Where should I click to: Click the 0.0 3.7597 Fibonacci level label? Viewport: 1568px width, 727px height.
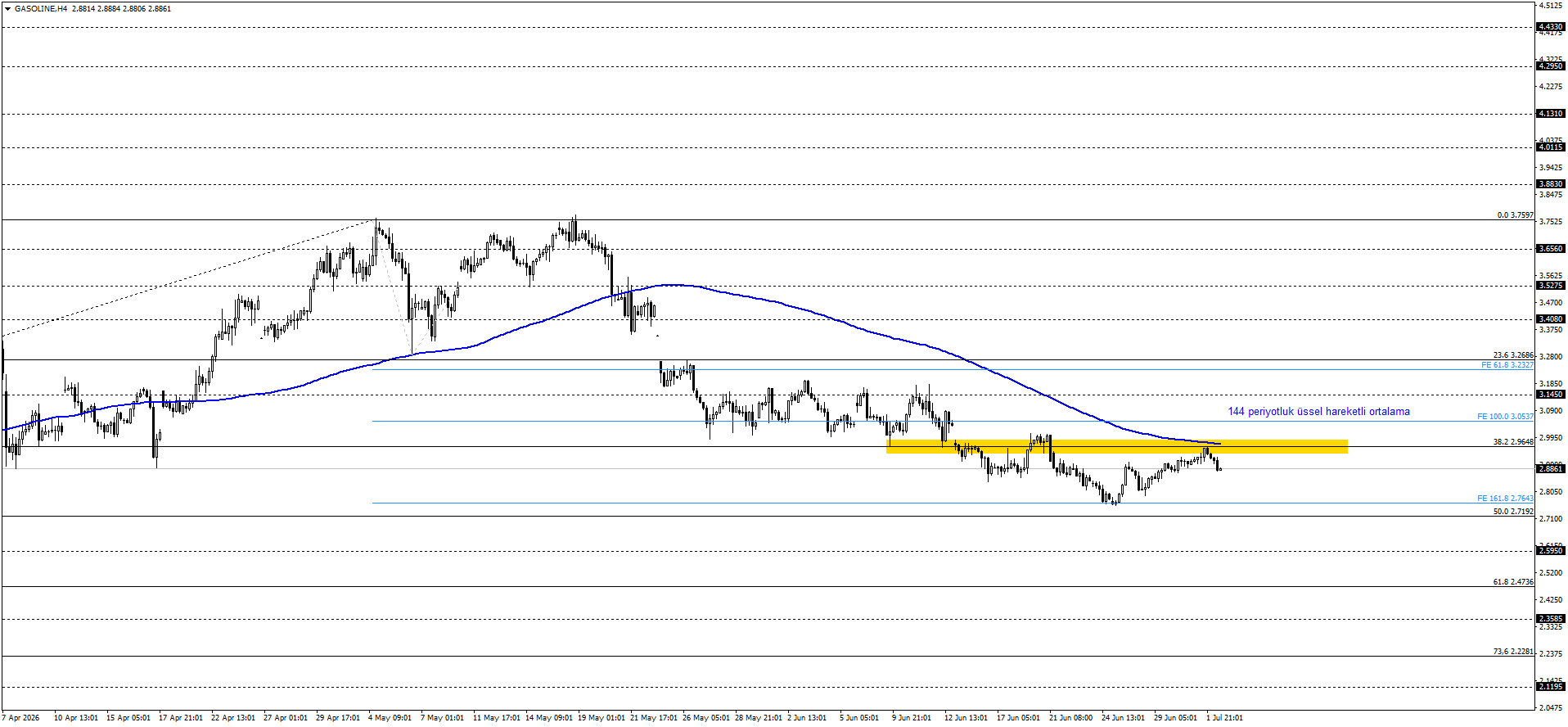click(x=1516, y=215)
